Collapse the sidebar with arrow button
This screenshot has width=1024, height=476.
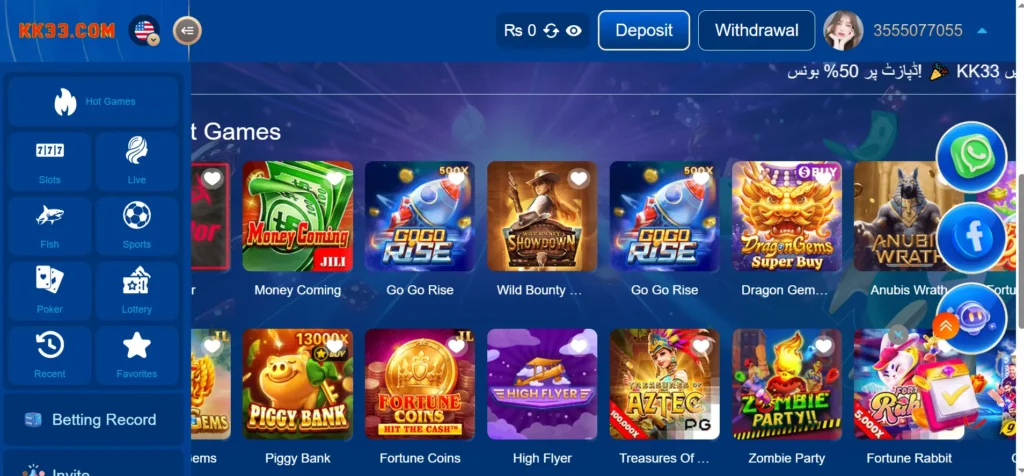pyautogui.click(x=187, y=30)
